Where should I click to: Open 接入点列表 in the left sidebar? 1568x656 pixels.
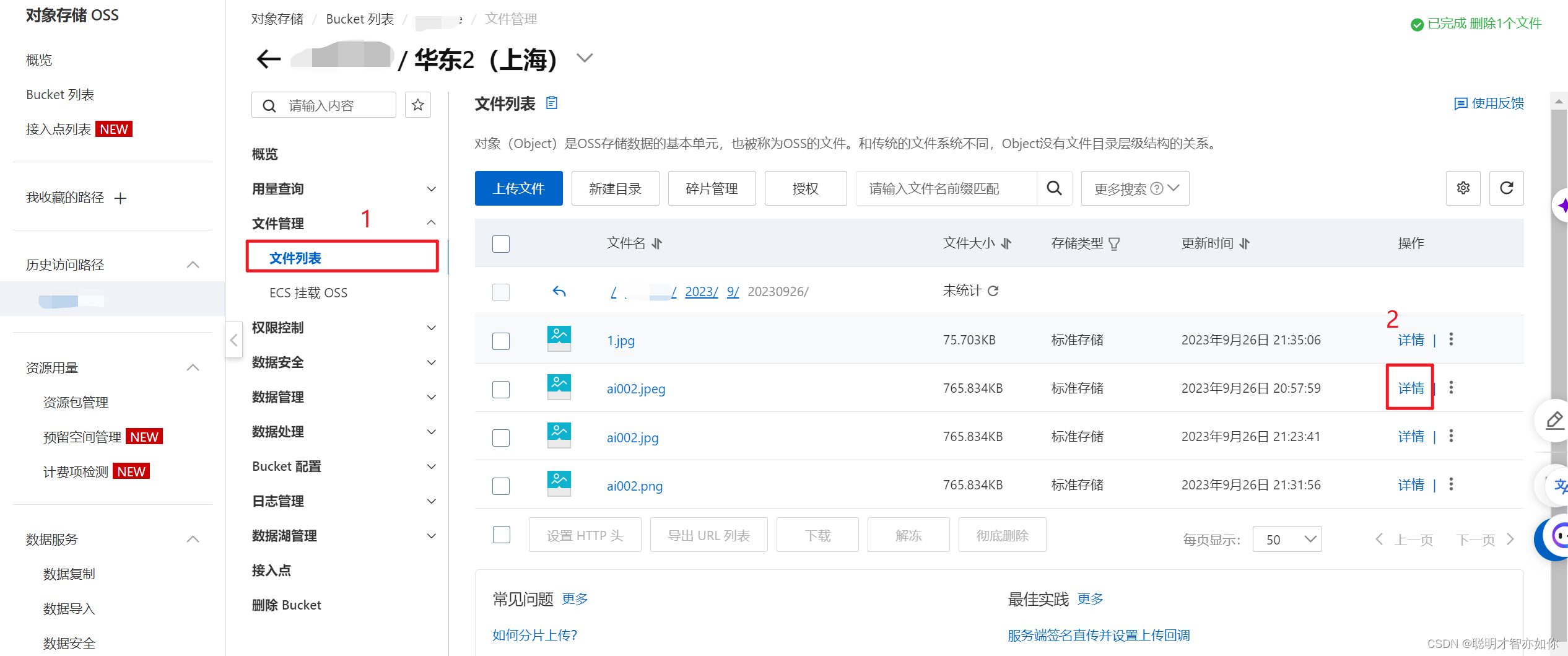coord(58,129)
